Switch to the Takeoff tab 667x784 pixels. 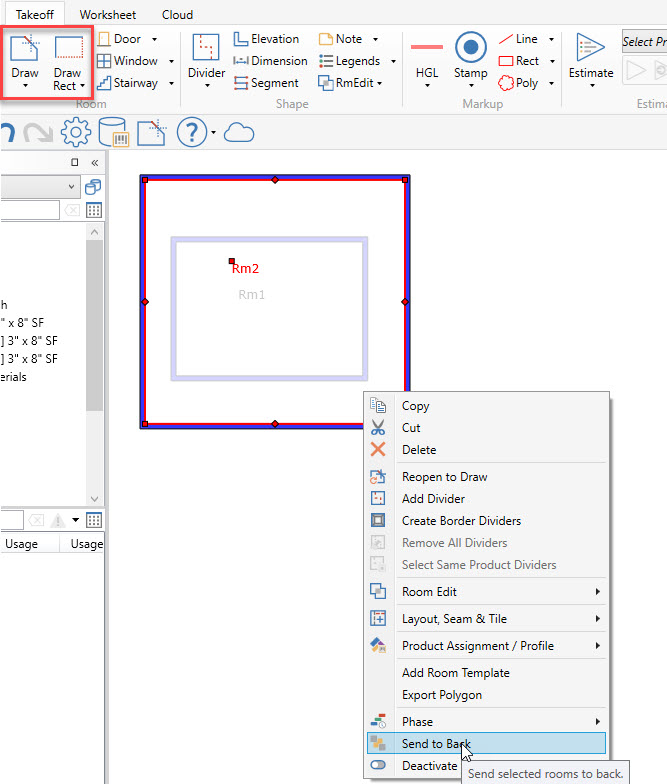(x=34, y=14)
